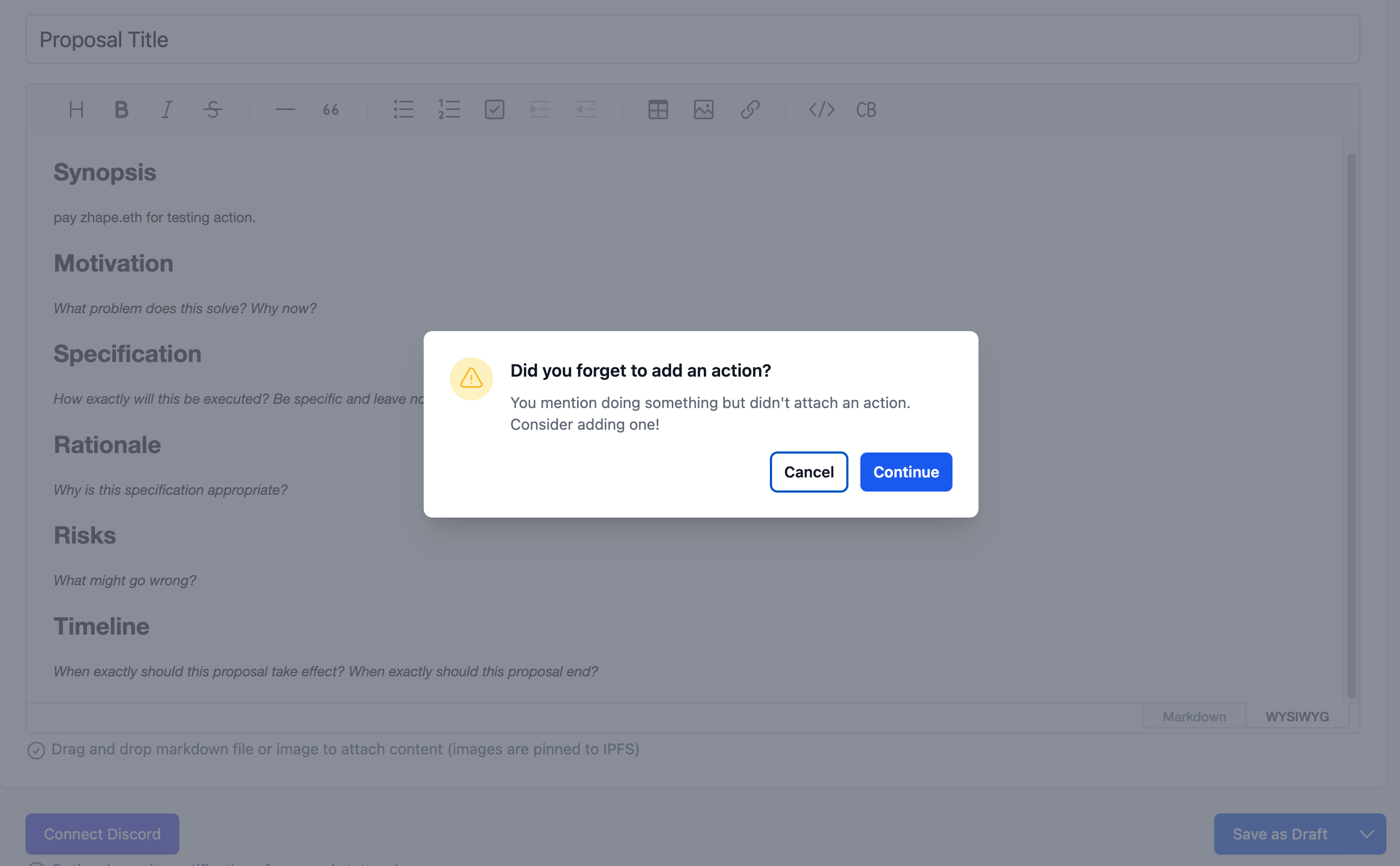Insert an image
The width and height of the screenshot is (1400, 866).
coord(704,109)
